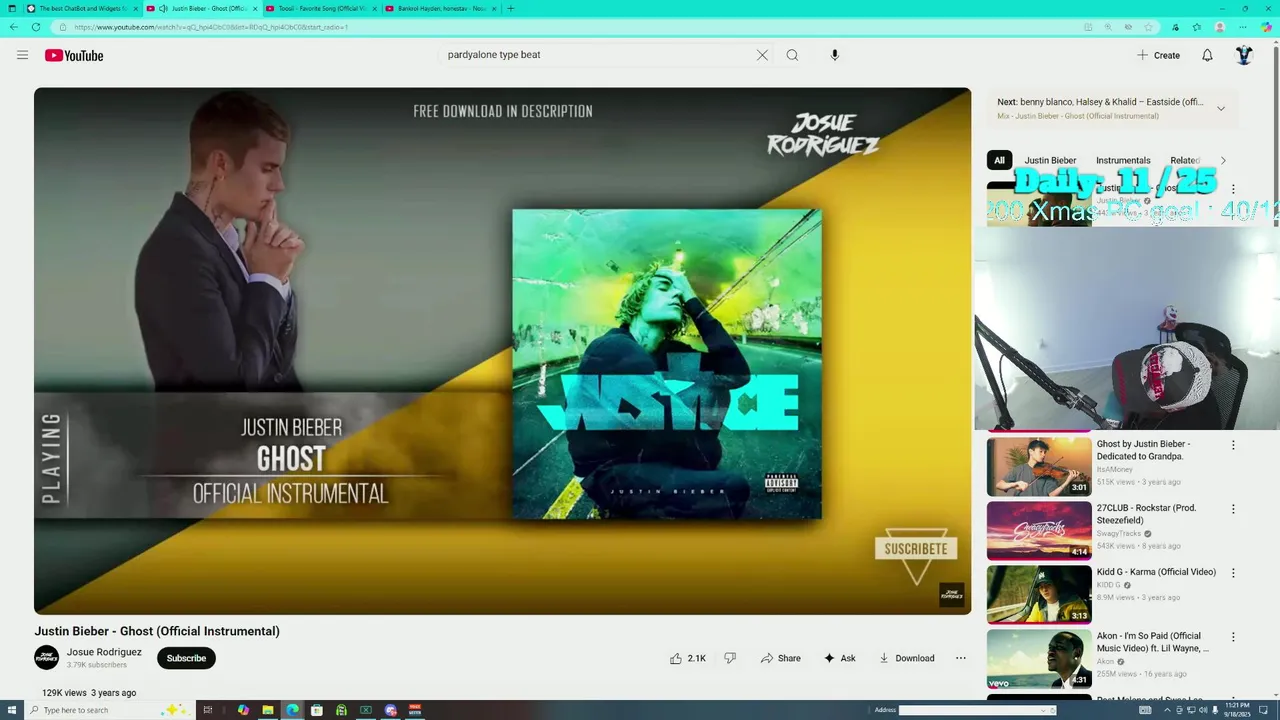Select the Justin Bieber filter chip
The image size is (1280, 720).
[1050, 160]
